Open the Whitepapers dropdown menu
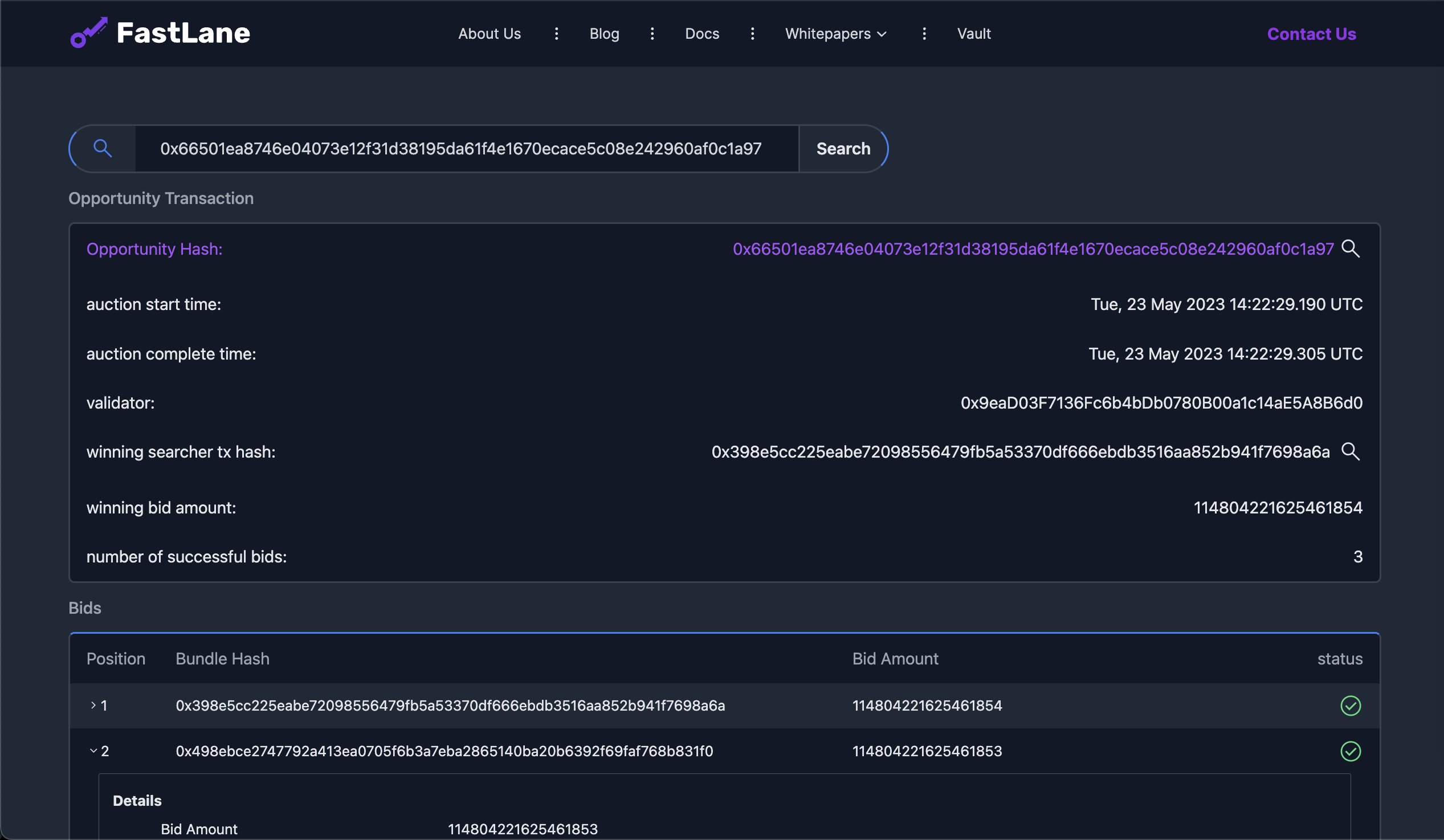Image resolution: width=1444 pixels, height=840 pixels. pos(835,34)
